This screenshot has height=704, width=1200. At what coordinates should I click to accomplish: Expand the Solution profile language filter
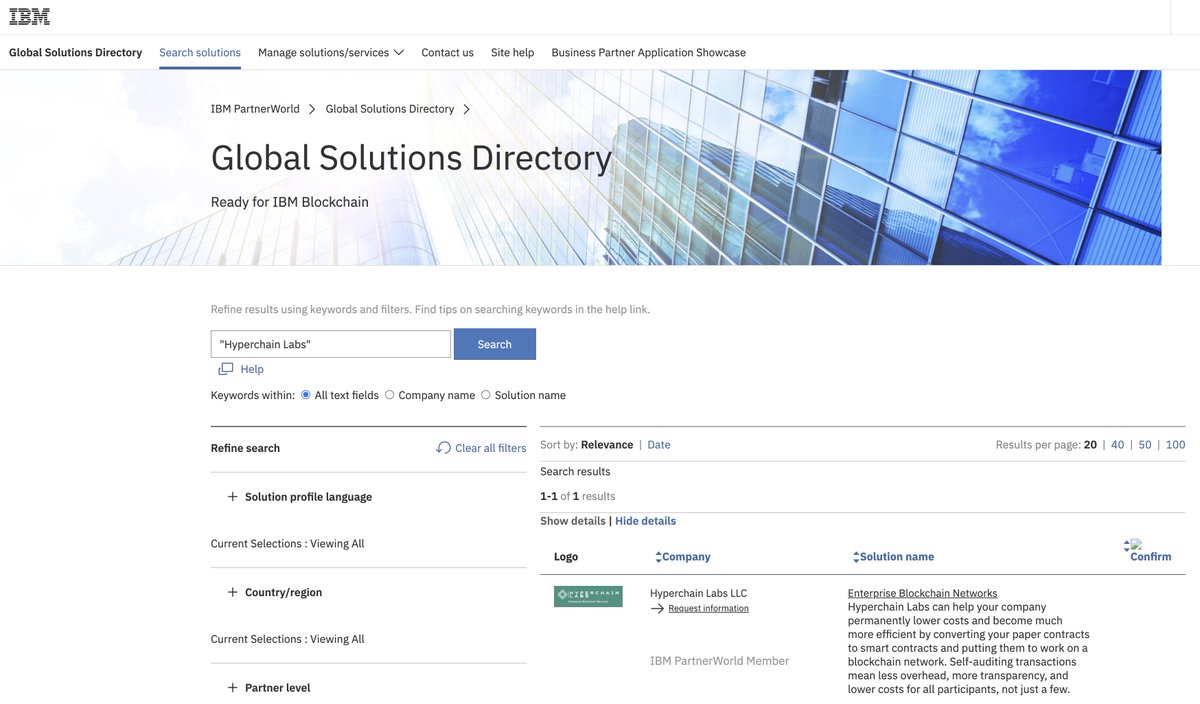coord(299,497)
